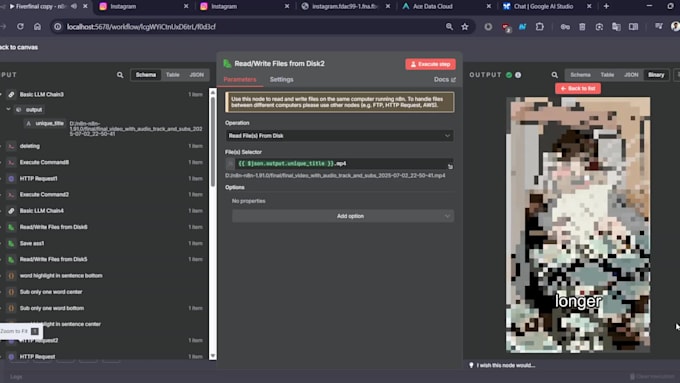The width and height of the screenshot is (680, 383).
Task: Bookmark this page with the star icon
Action: coord(465,27)
